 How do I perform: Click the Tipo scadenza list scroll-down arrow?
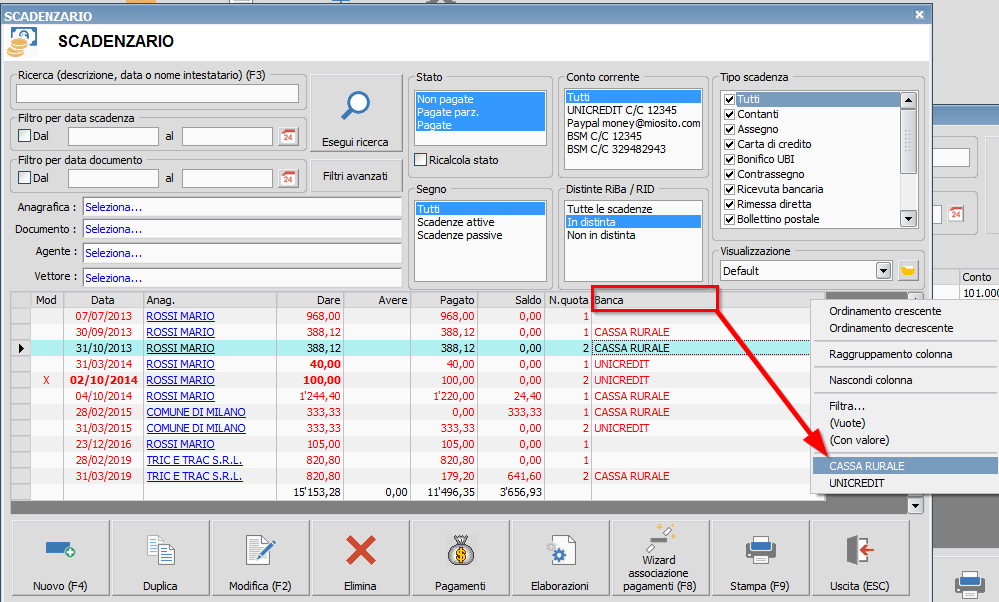909,219
